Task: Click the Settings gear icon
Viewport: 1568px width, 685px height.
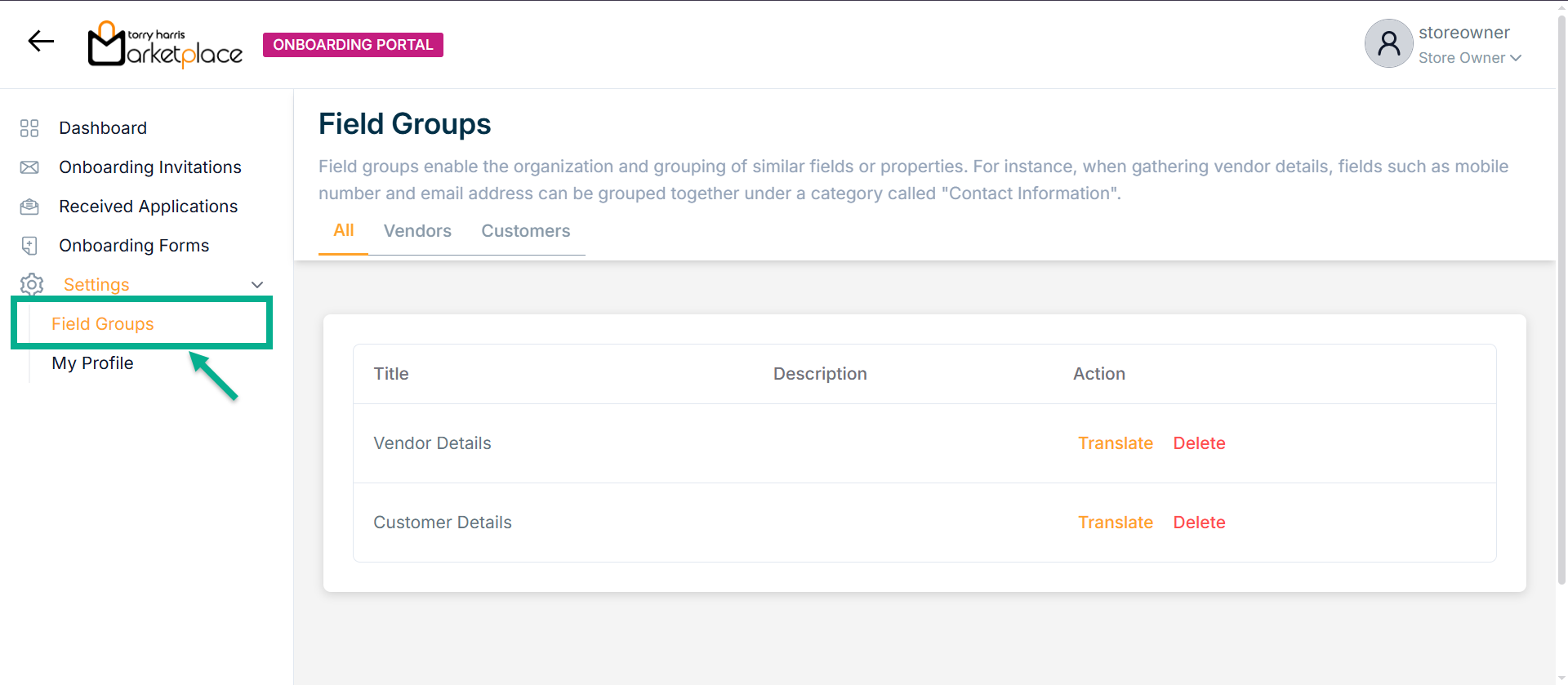Action: 32,285
